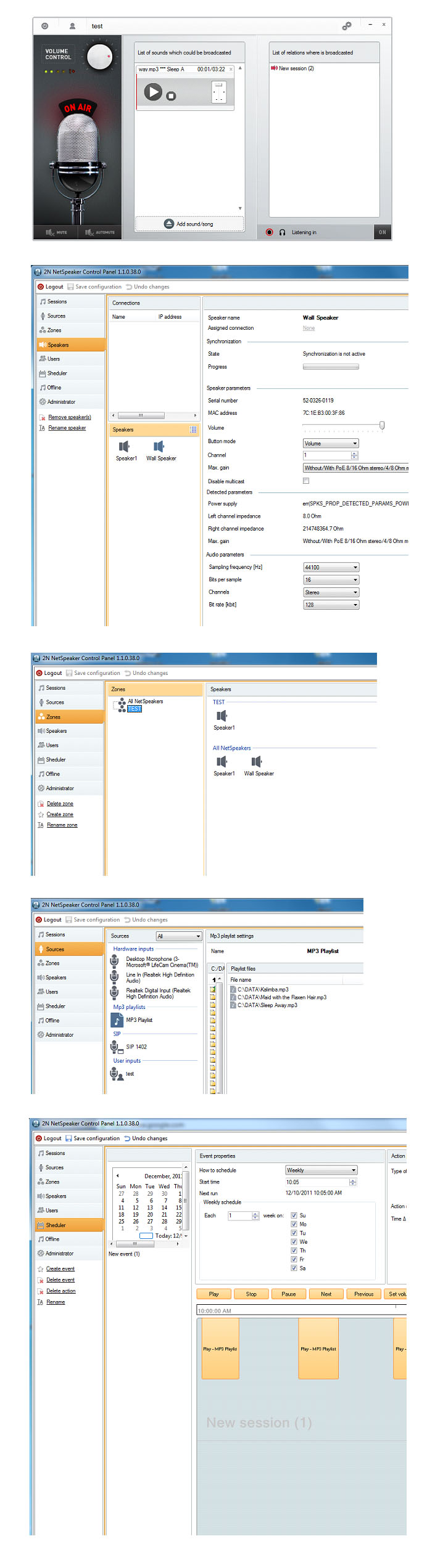Select Sleep Away.mp3 in Playlist files
The image size is (435, 1568).
(263, 1005)
